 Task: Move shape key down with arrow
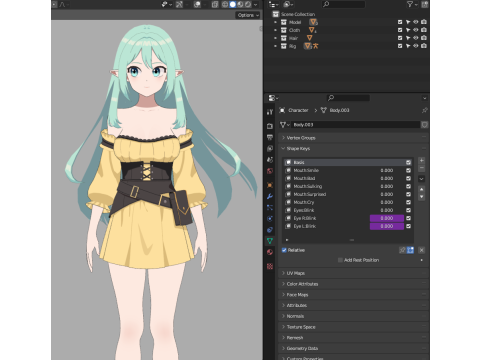tap(421, 197)
